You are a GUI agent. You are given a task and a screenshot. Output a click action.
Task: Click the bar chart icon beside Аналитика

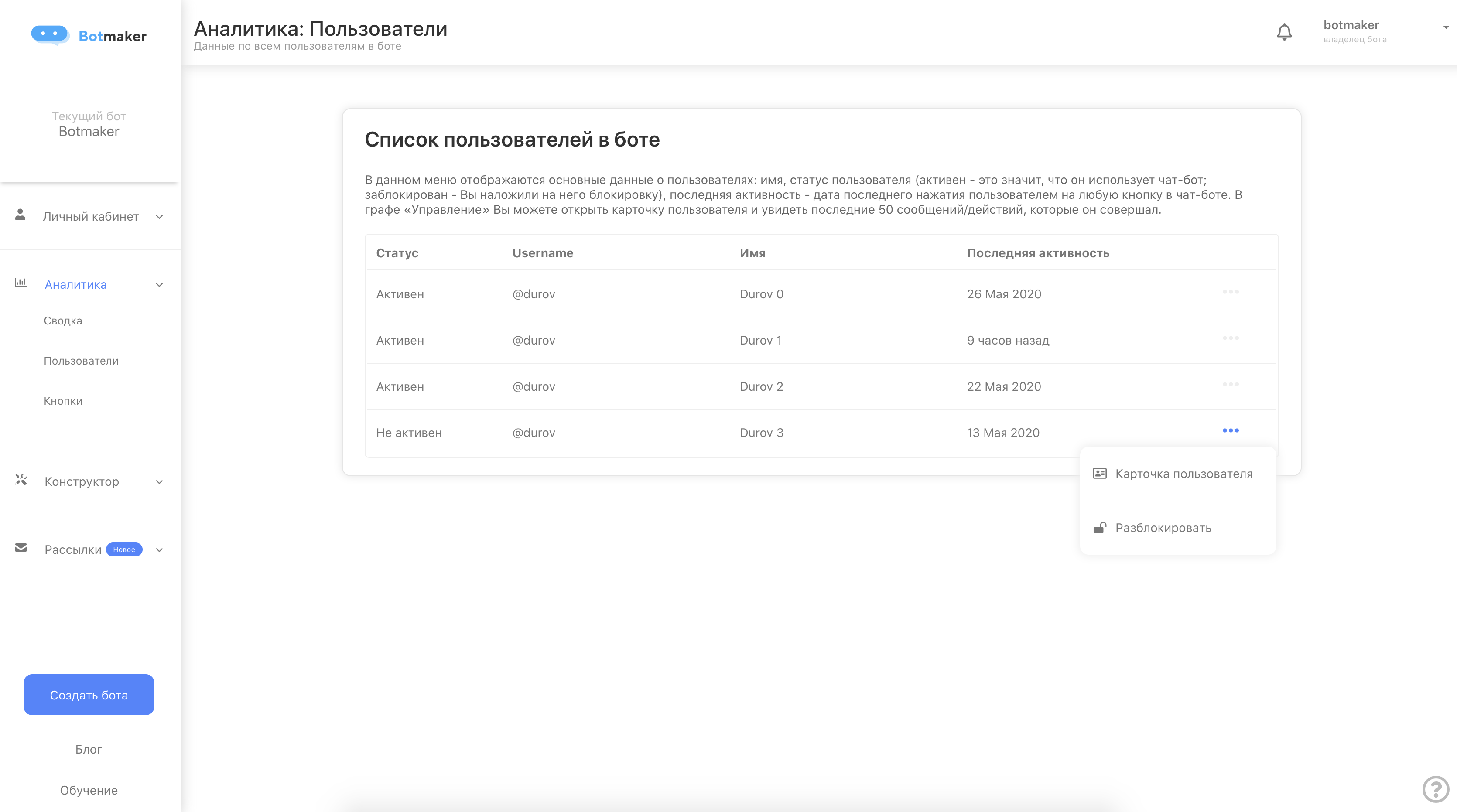coord(21,282)
